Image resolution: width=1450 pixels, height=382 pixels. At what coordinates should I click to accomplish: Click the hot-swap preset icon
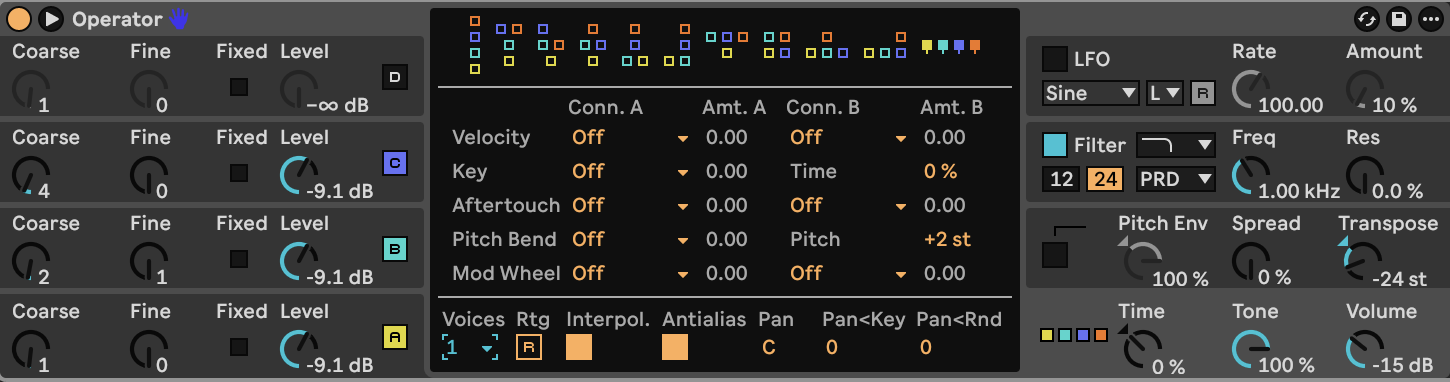pyautogui.click(x=1366, y=19)
